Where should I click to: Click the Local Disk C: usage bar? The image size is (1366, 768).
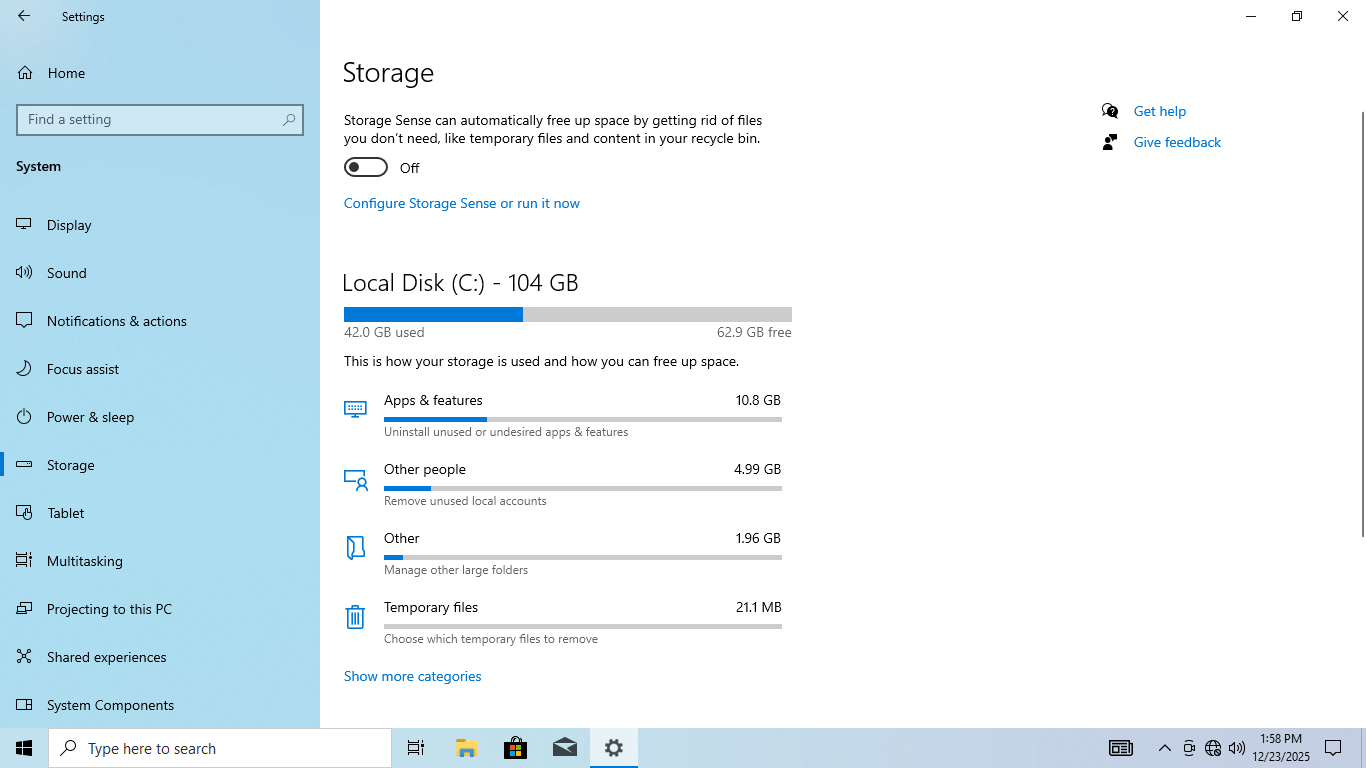coord(567,315)
